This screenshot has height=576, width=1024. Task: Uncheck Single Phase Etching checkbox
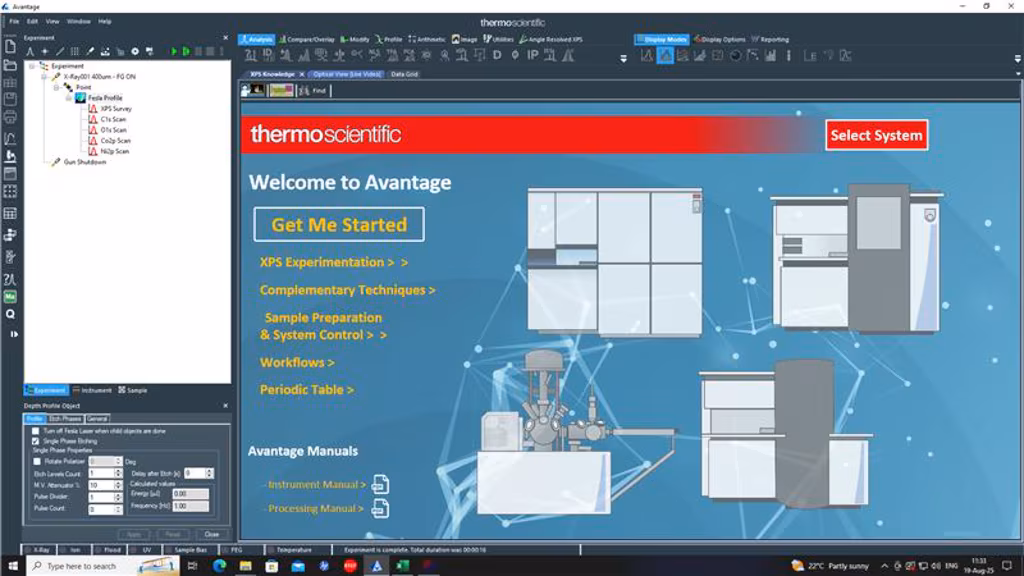36,440
